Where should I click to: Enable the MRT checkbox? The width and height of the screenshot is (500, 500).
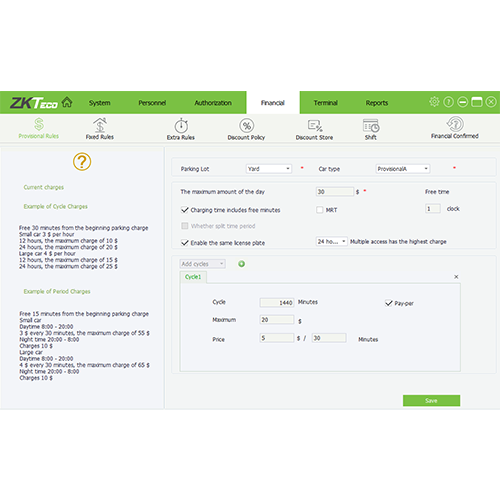320,210
